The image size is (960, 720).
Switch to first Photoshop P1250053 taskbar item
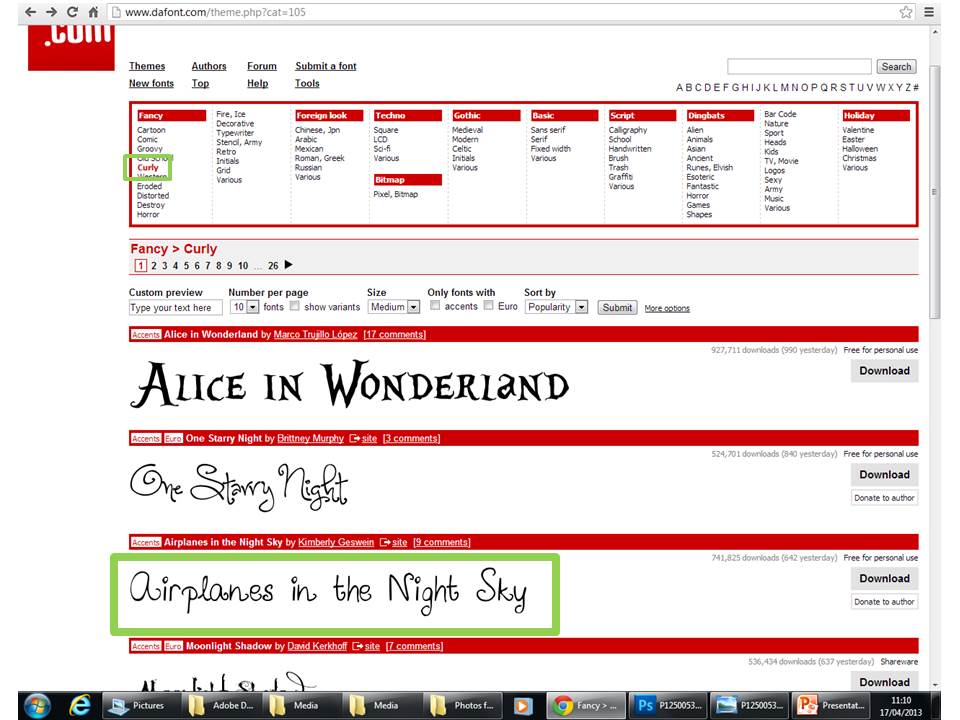pos(669,706)
